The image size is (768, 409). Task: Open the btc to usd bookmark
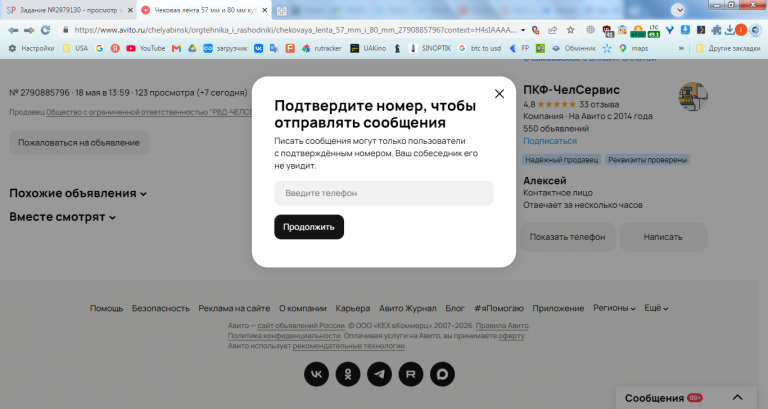coord(480,48)
